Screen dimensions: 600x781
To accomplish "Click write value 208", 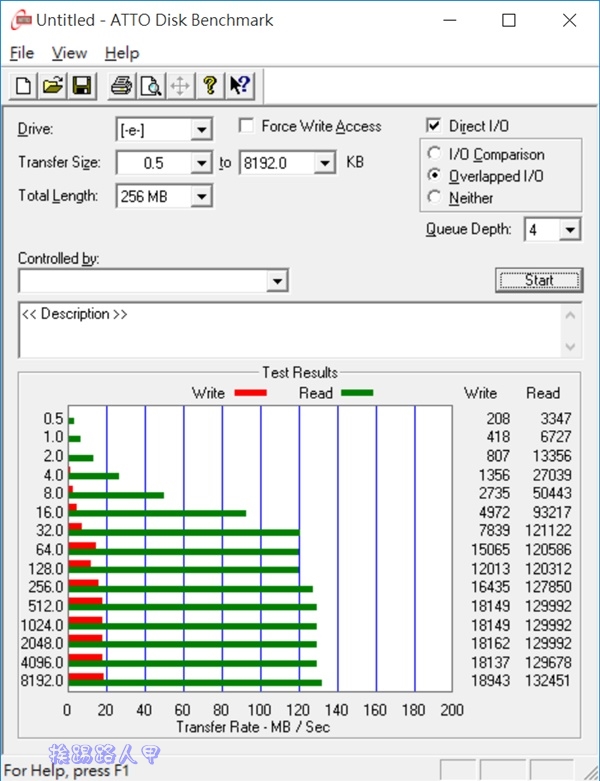I will pyautogui.click(x=498, y=419).
